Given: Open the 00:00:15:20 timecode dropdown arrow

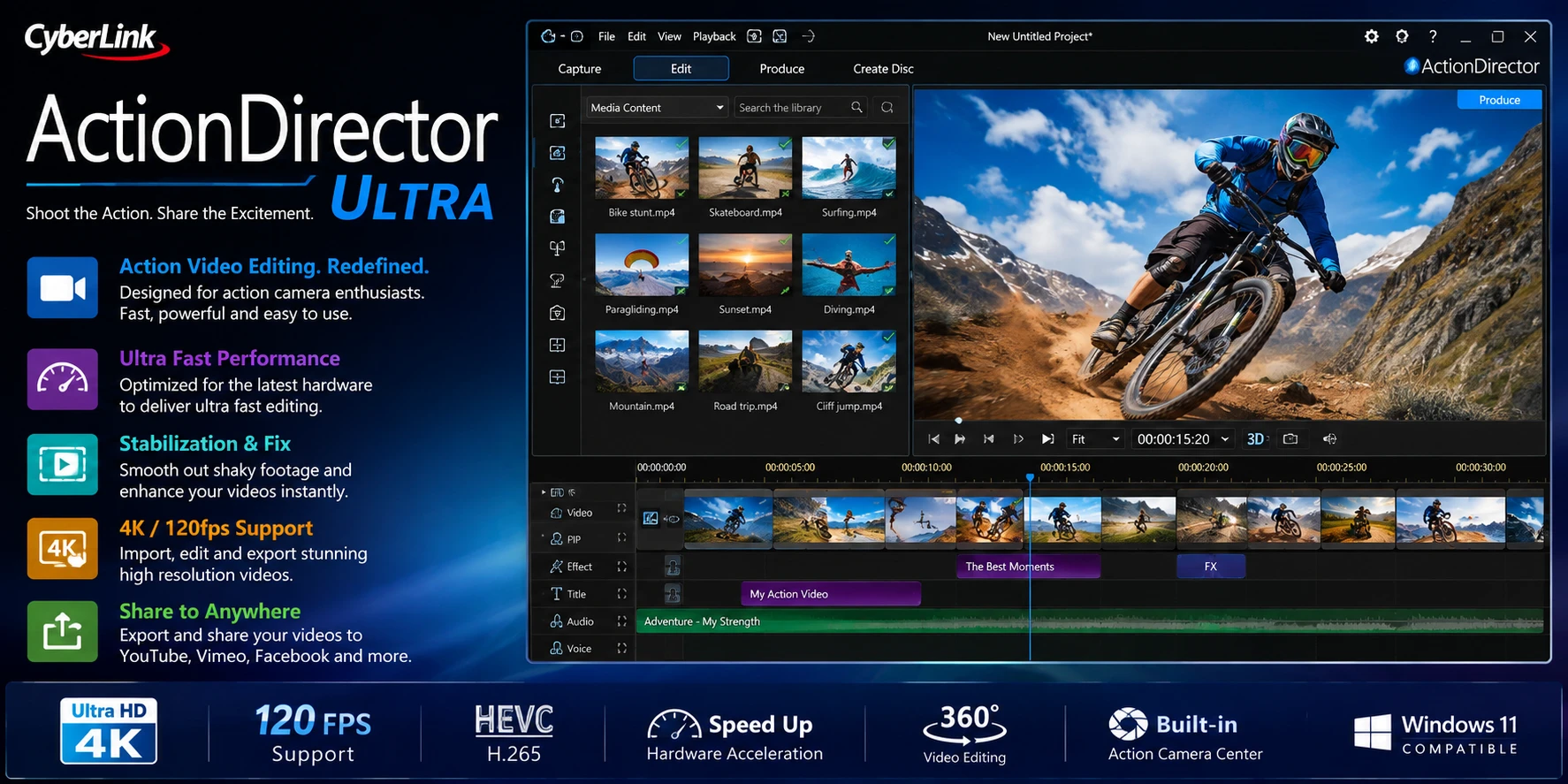Looking at the screenshot, I should 1225,439.
